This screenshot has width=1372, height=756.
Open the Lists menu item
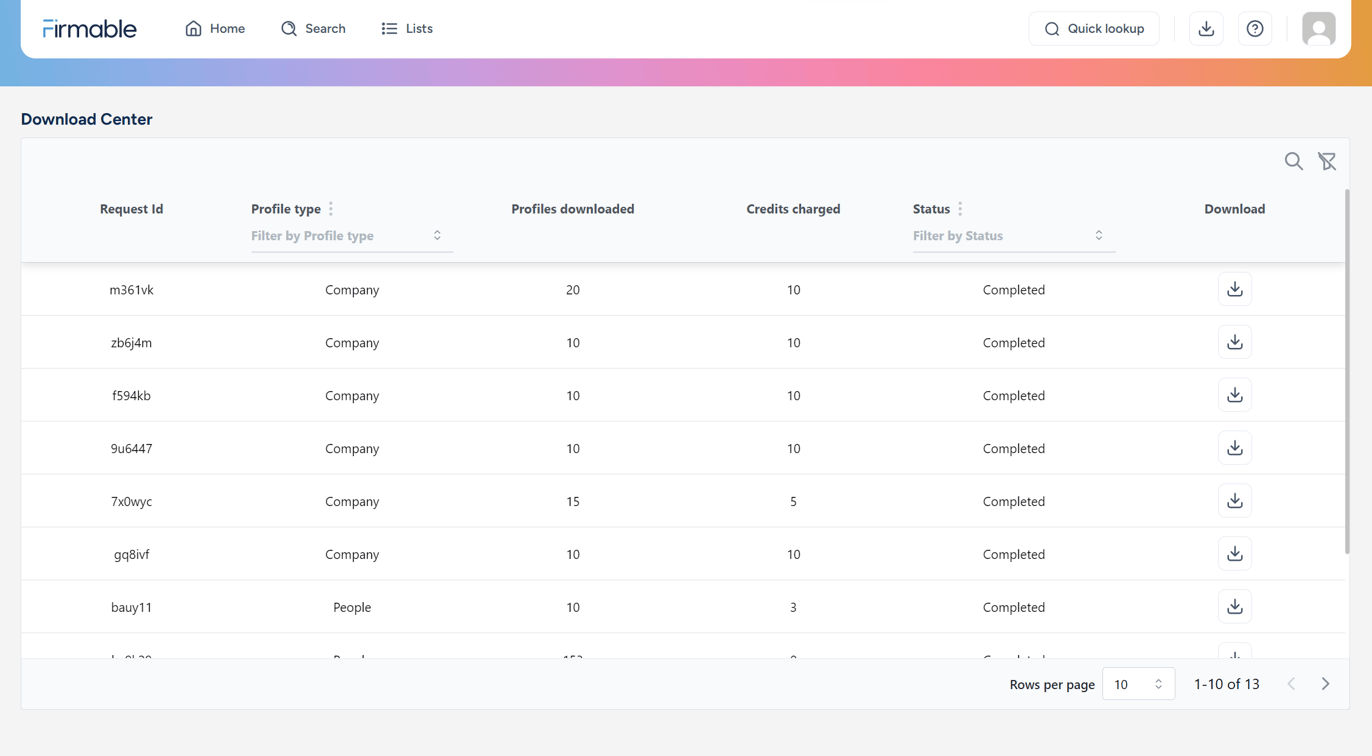407,29
